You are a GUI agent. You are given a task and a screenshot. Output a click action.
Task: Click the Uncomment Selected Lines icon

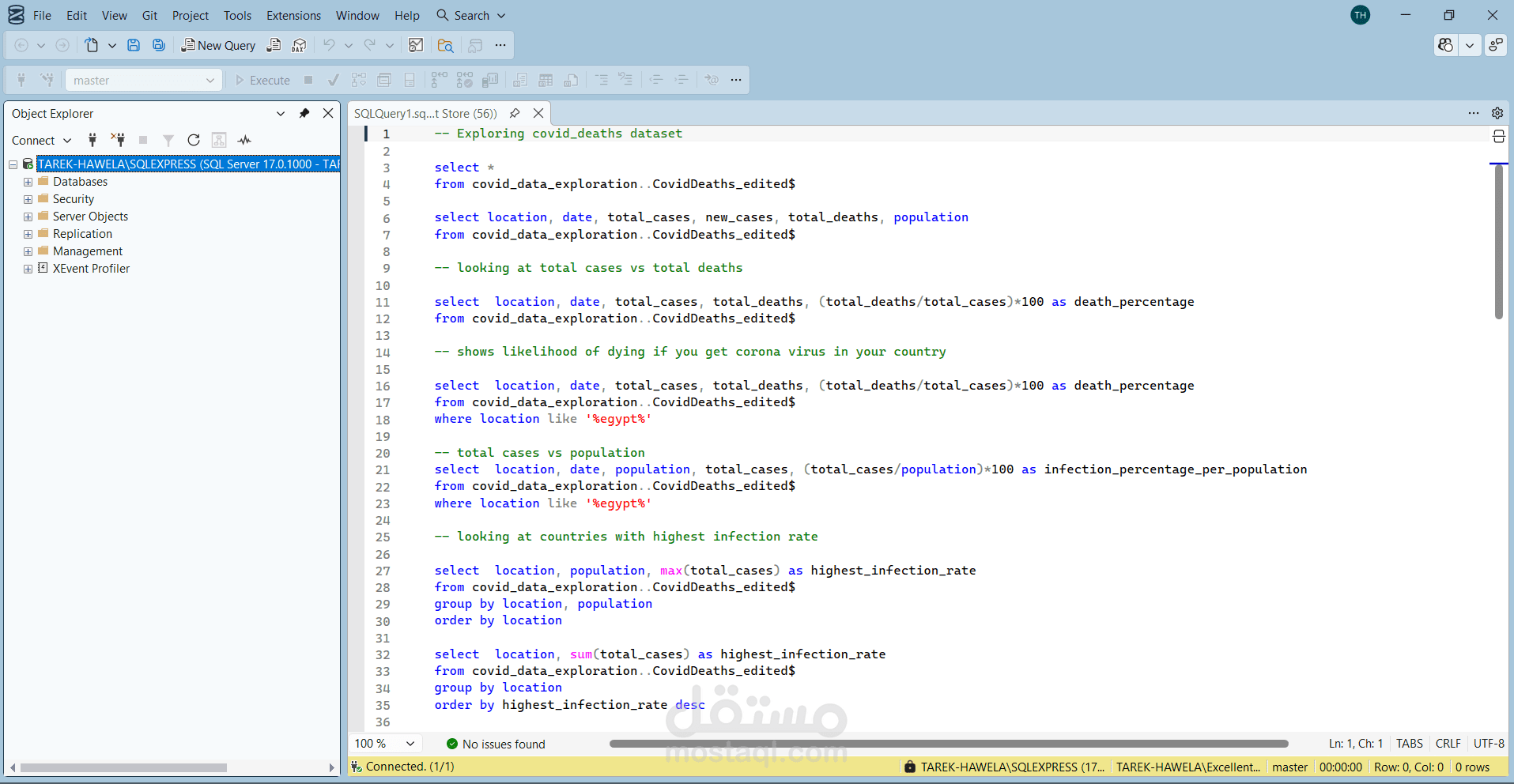(625, 80)
